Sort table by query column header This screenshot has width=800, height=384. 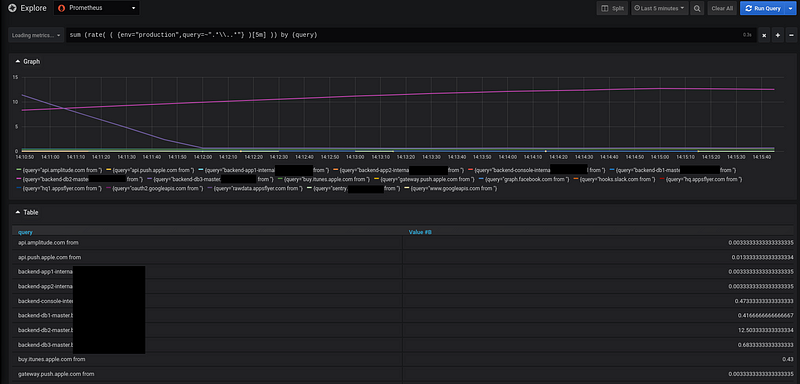tap(26, 232)
